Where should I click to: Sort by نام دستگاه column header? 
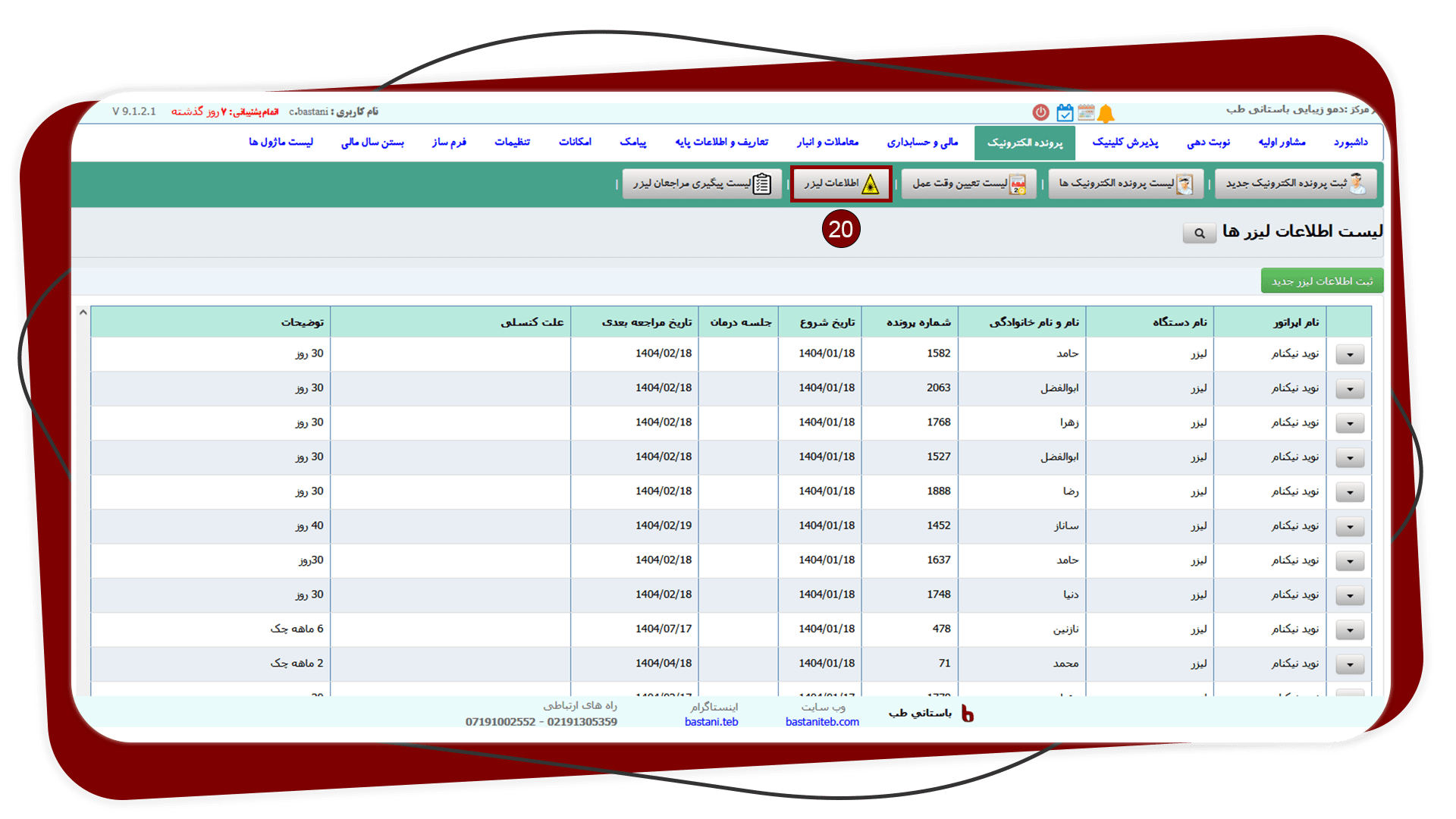[1150, 322]
